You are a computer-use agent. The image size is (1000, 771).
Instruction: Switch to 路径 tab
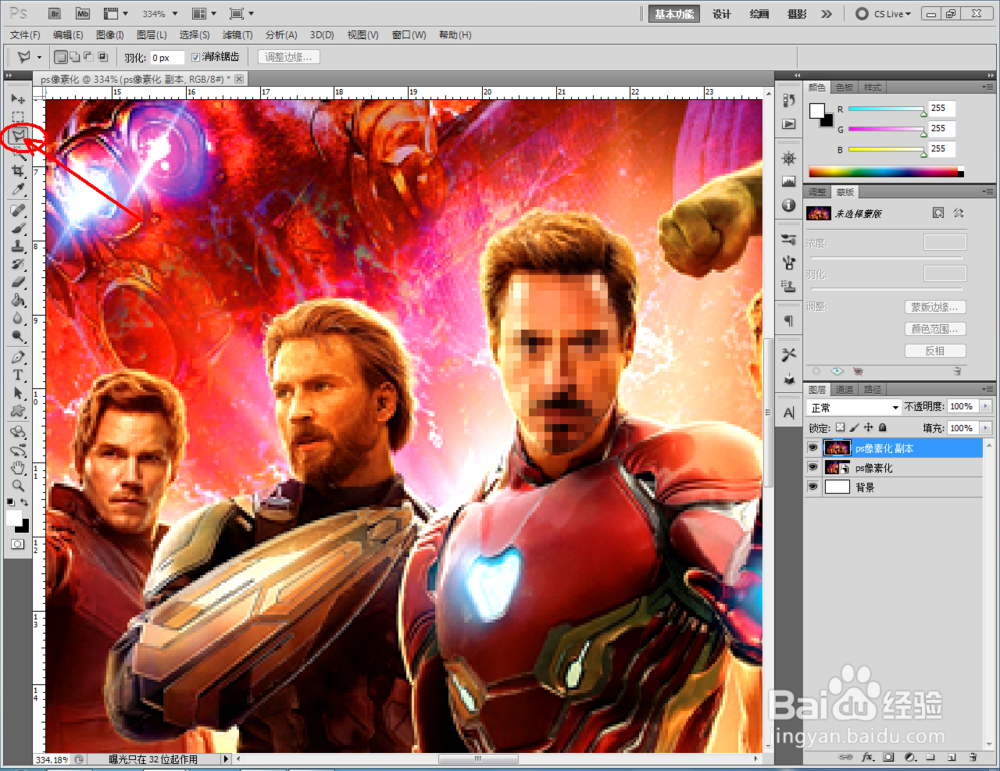tap(872, 390)
